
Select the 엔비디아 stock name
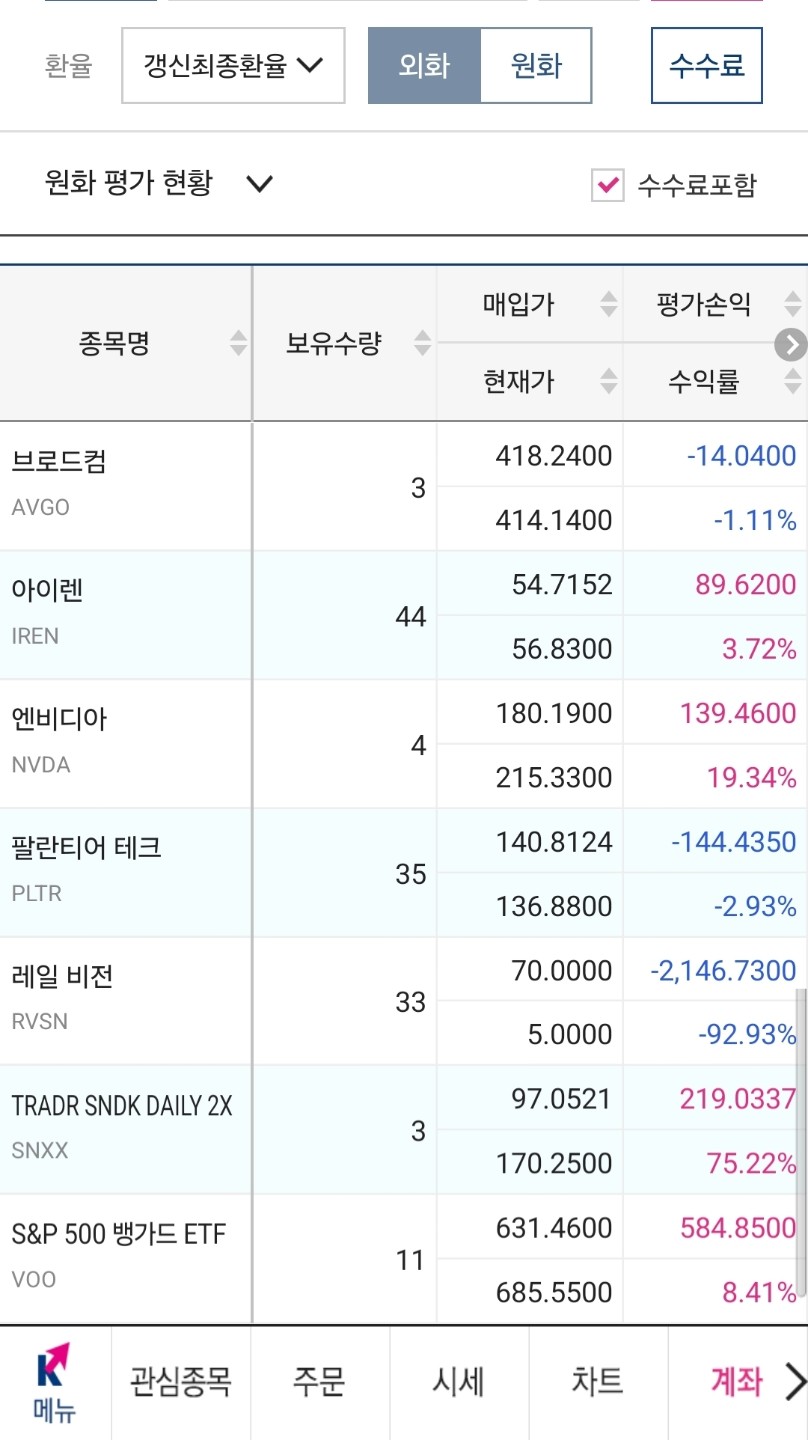(59, 719)
